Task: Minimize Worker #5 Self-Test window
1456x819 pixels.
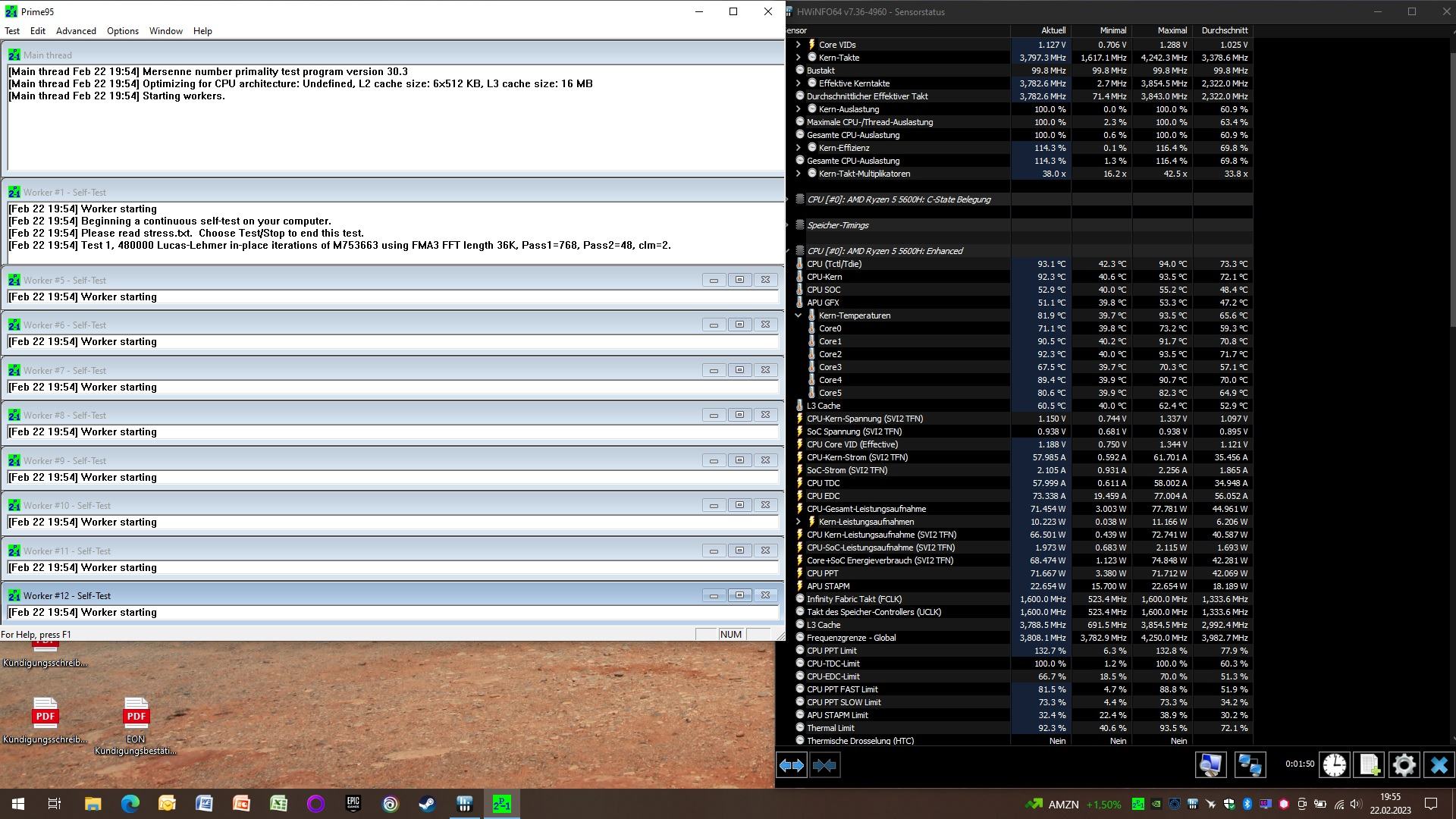Action: pos(714,280)
